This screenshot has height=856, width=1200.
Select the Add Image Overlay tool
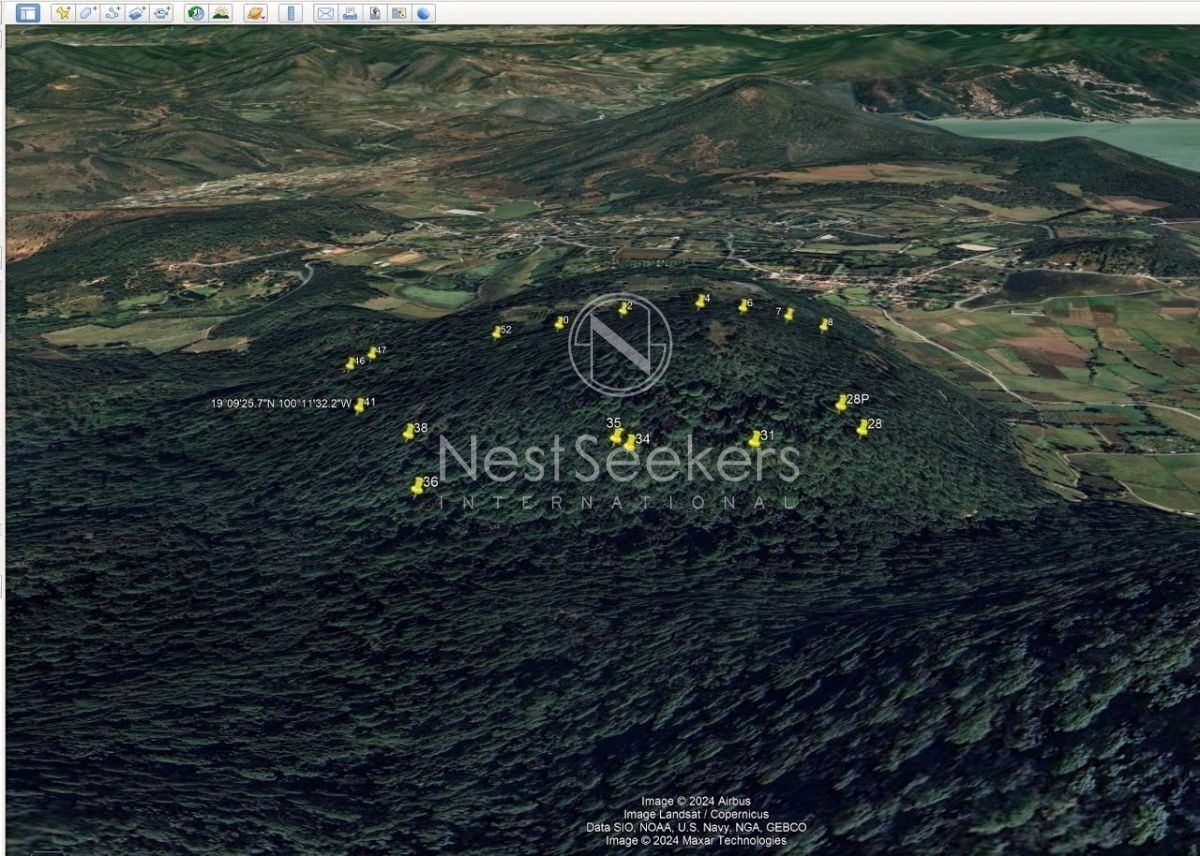pos(138,13)
